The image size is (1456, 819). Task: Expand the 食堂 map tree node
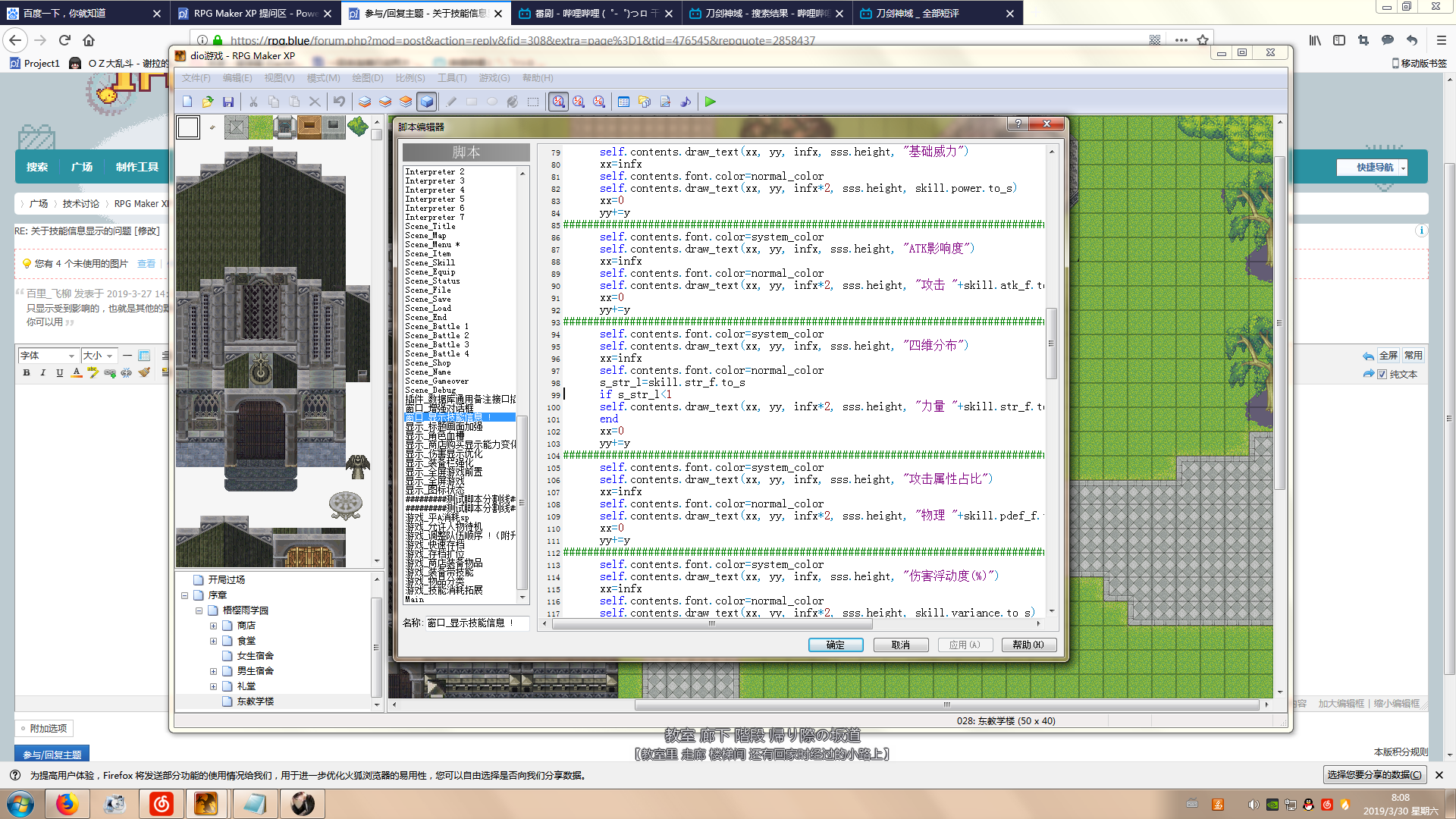click(x=213, y=641)
